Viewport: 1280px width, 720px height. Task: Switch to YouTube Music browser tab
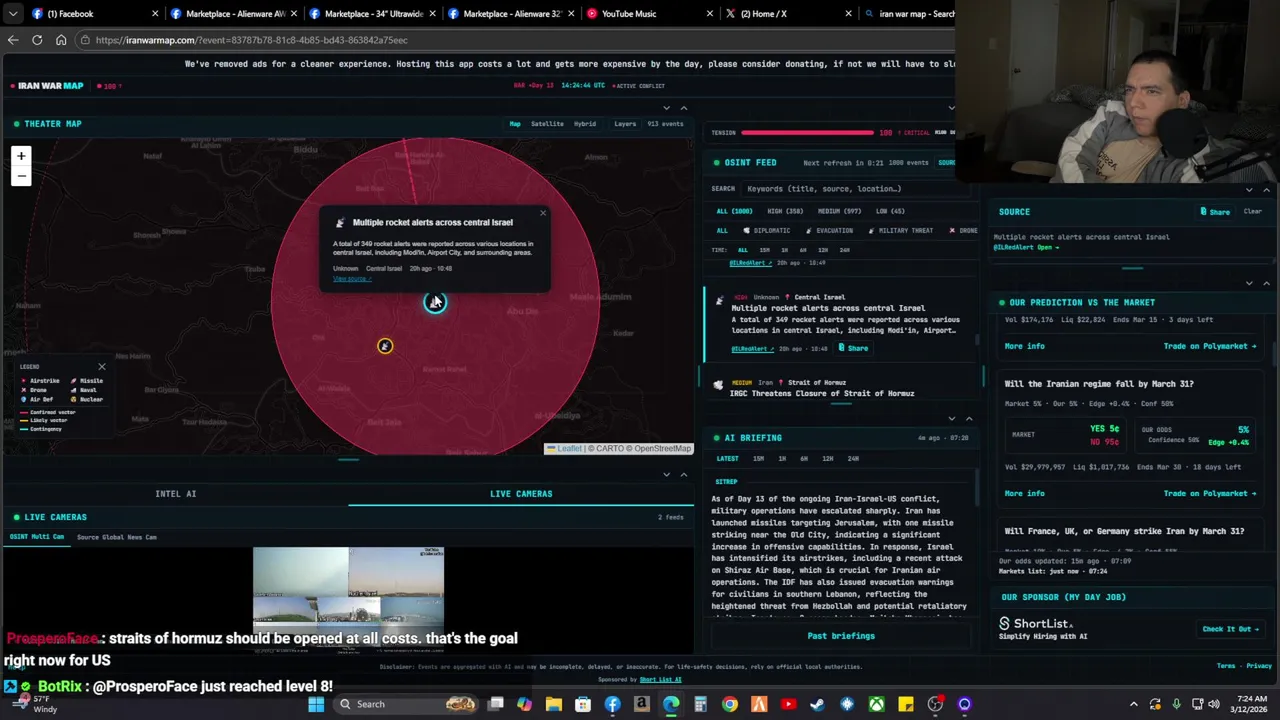tap(649, 14)
